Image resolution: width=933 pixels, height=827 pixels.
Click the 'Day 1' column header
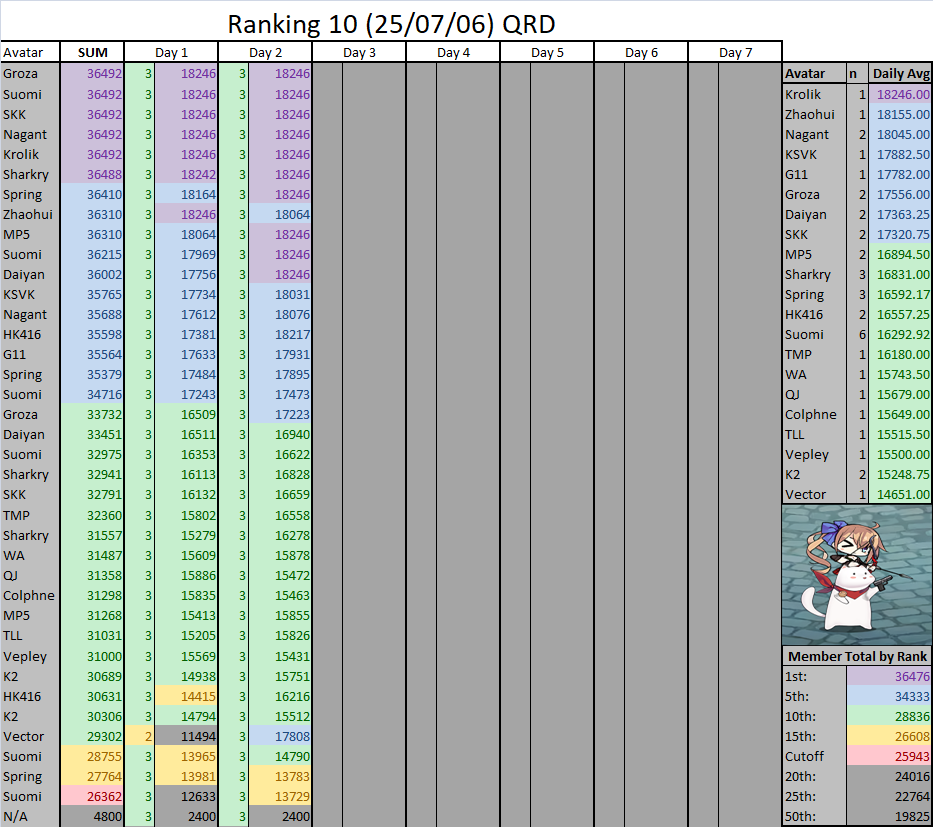coord(171,52)
